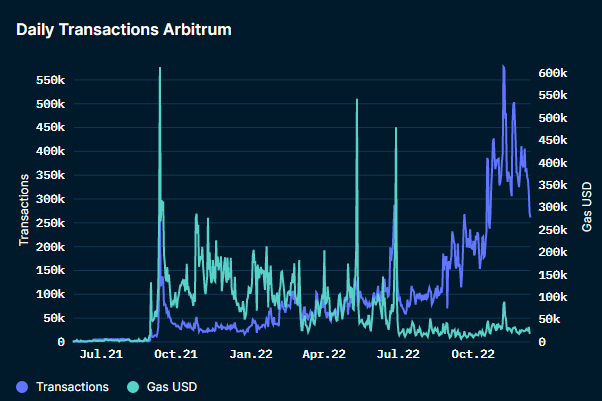Click the 'Apr.22' x-axis label
602x401 pixels.
(x=324, y=354)
